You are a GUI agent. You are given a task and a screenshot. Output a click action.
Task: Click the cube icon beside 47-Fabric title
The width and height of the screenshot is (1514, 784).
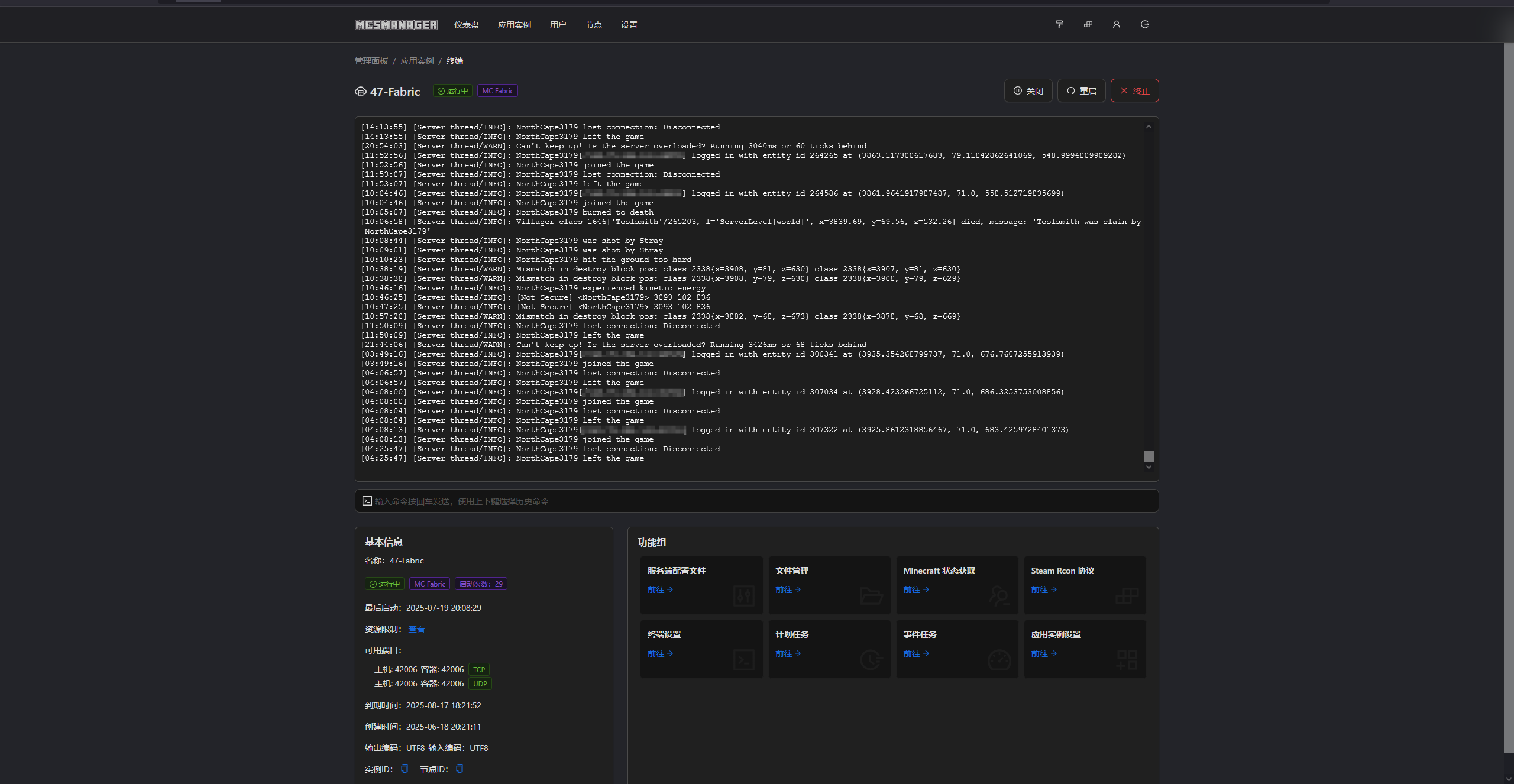pos(360,91)
